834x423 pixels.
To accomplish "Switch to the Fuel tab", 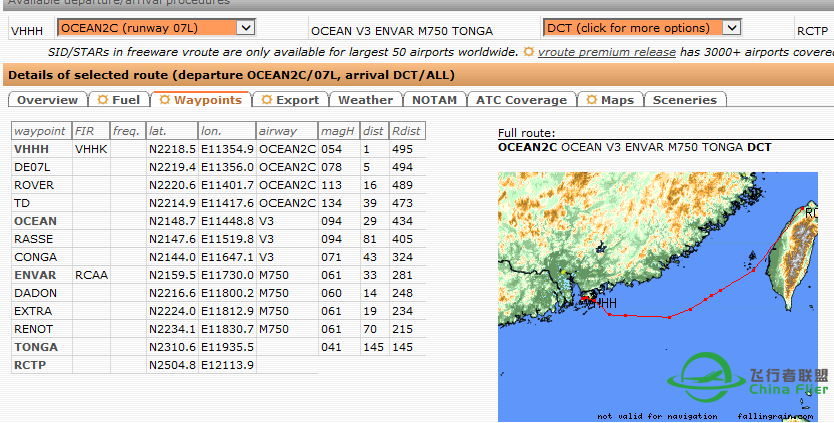I will pos(119,100).
